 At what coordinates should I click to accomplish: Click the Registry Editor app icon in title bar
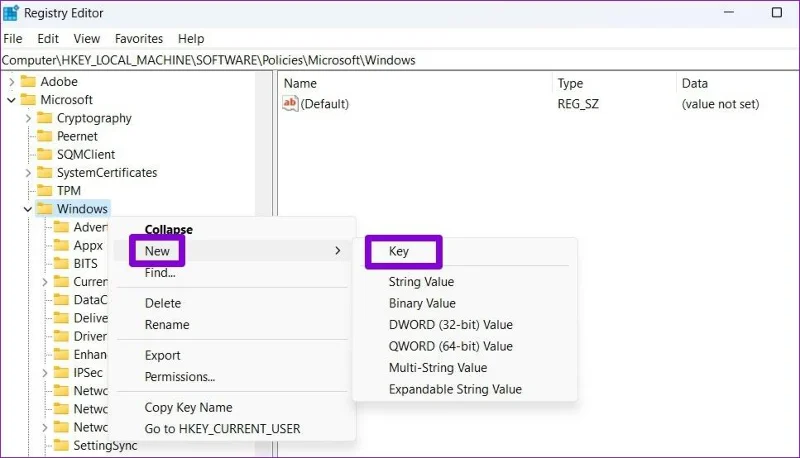(10, 13)
